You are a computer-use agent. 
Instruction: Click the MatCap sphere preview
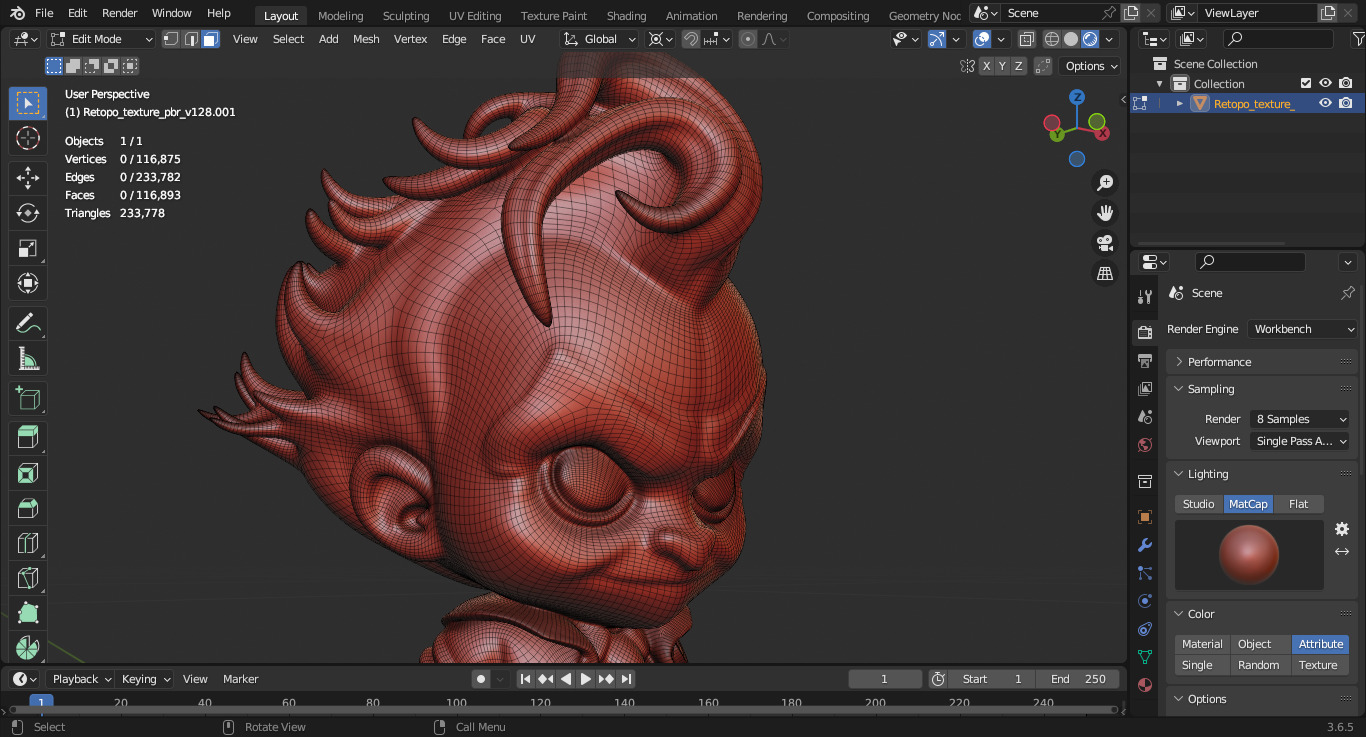click(x=1249, y=555)
